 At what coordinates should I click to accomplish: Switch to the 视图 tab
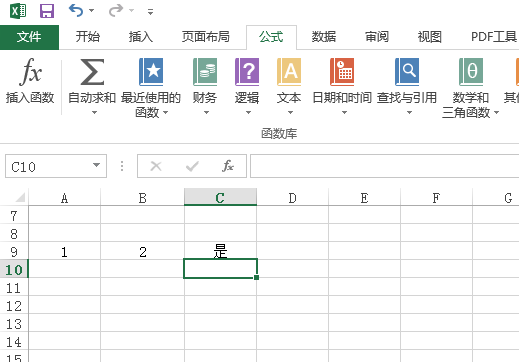[x=430, y=37]
